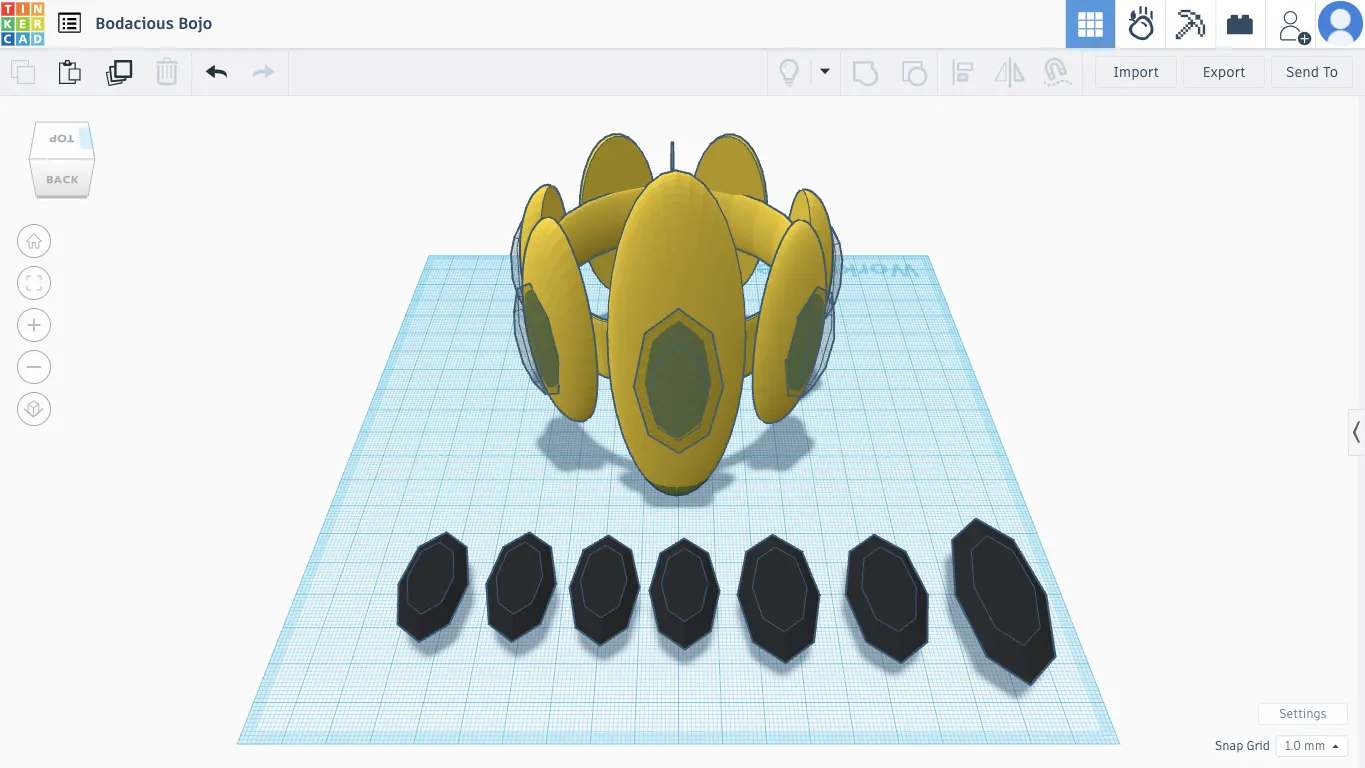1365x768 pixels.
Task: Open the visibility options dropdown arrow
Action: (825, 71)
